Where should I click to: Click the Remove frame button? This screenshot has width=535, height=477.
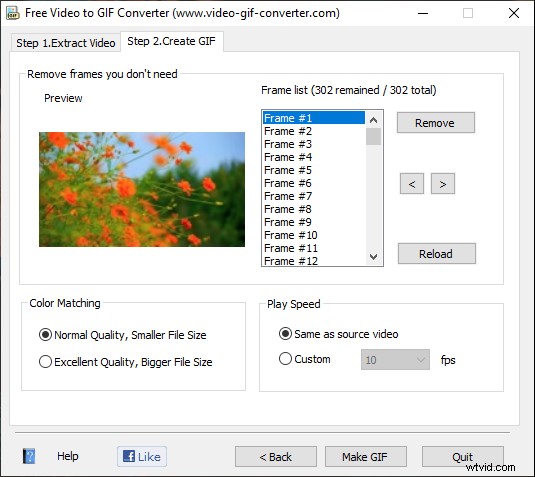click(x=436, y=122)
